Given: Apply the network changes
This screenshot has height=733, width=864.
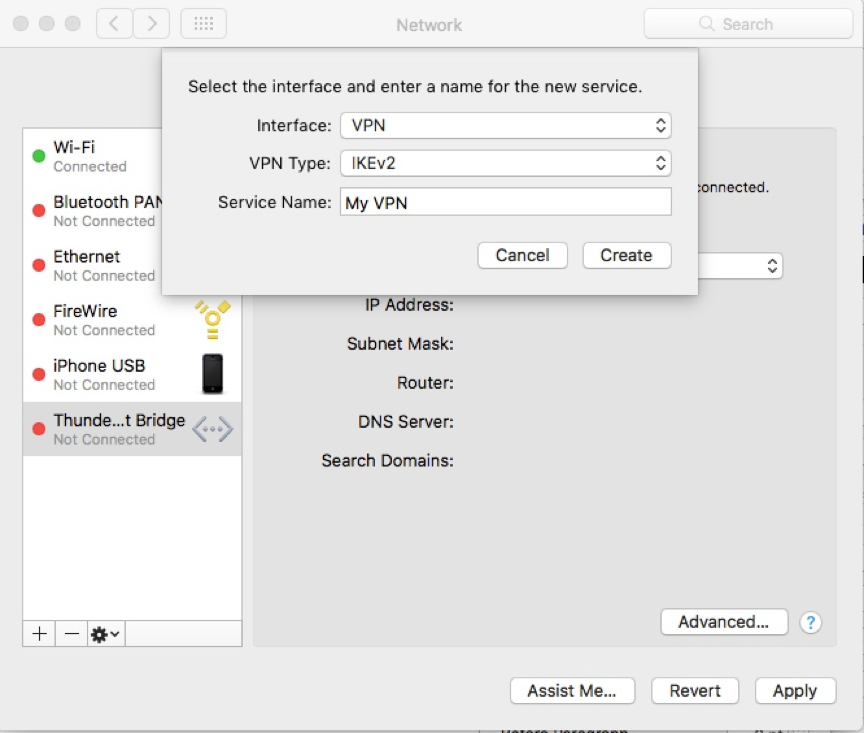Looking at the screenshot, I should 795,691.
